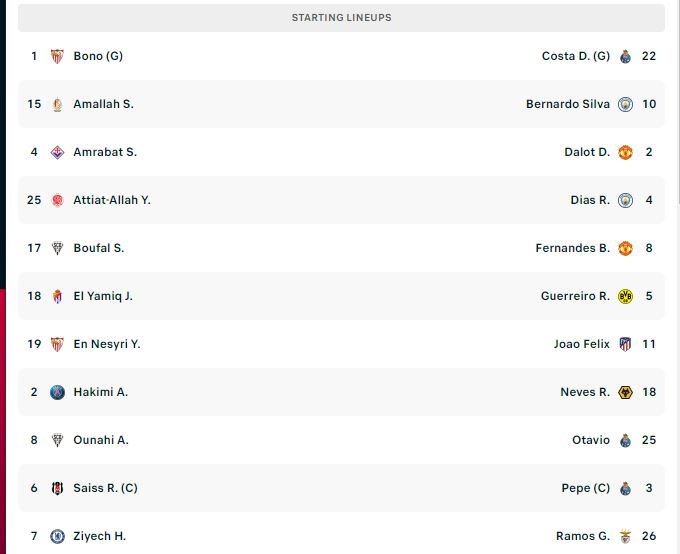Open player En Nesyri Y. profile

point(107,344)
